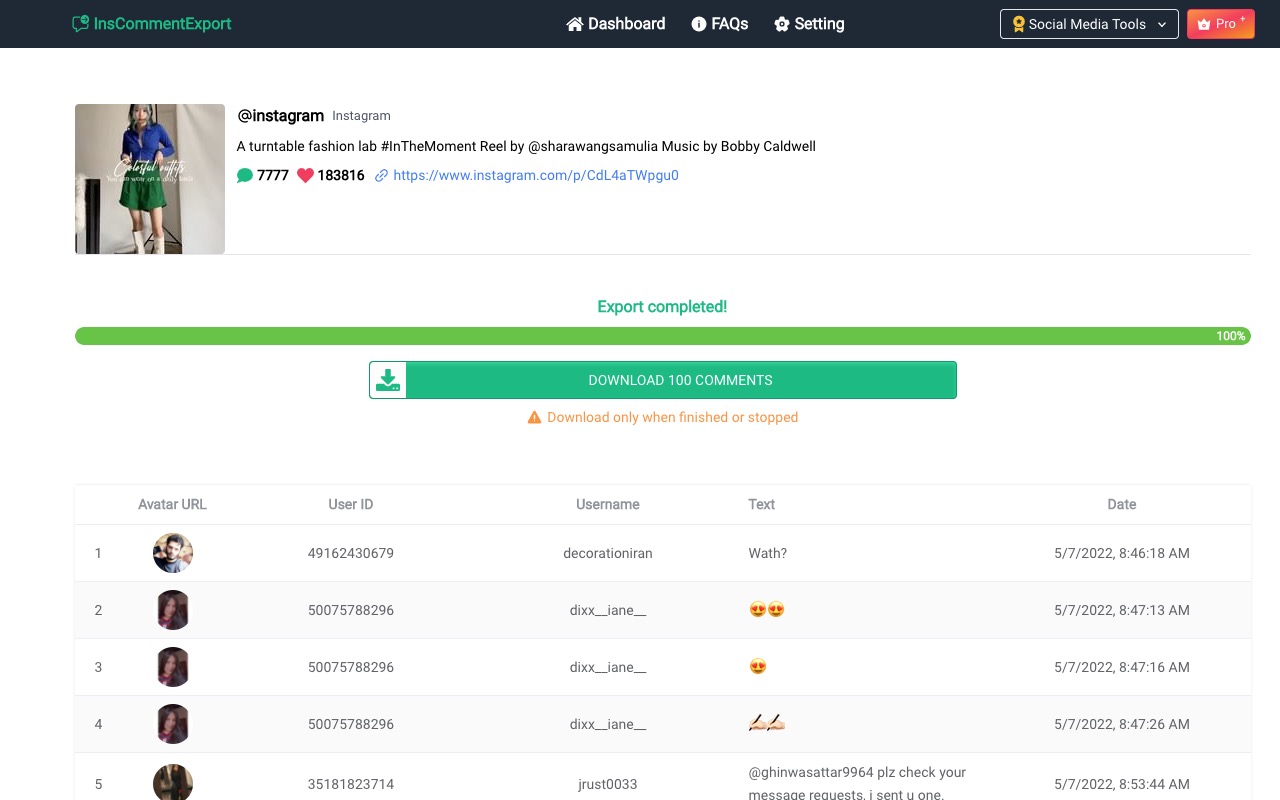The image size is (1280, 800).
Task: Click the fashion reel post thumbnail
Action: click(150, 179)
